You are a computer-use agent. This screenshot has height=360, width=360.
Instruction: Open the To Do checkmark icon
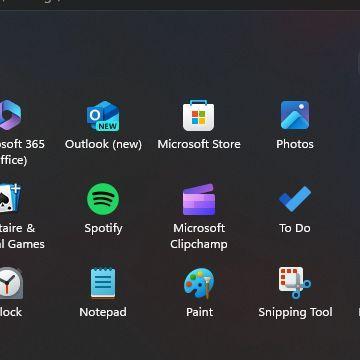295,199
